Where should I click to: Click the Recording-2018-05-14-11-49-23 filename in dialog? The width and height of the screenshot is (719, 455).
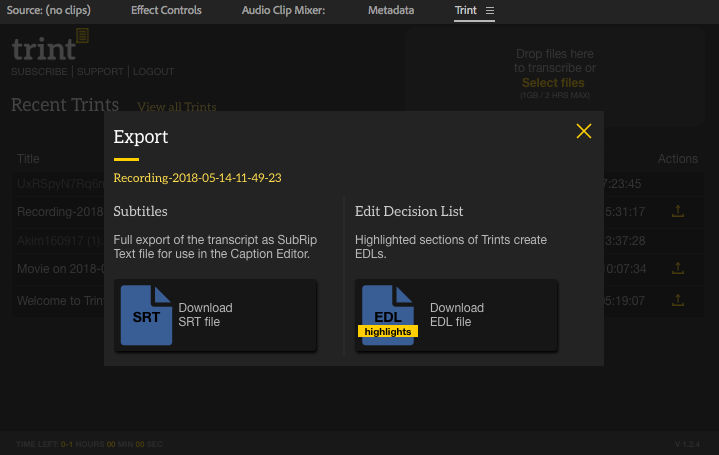click(197, 178)
